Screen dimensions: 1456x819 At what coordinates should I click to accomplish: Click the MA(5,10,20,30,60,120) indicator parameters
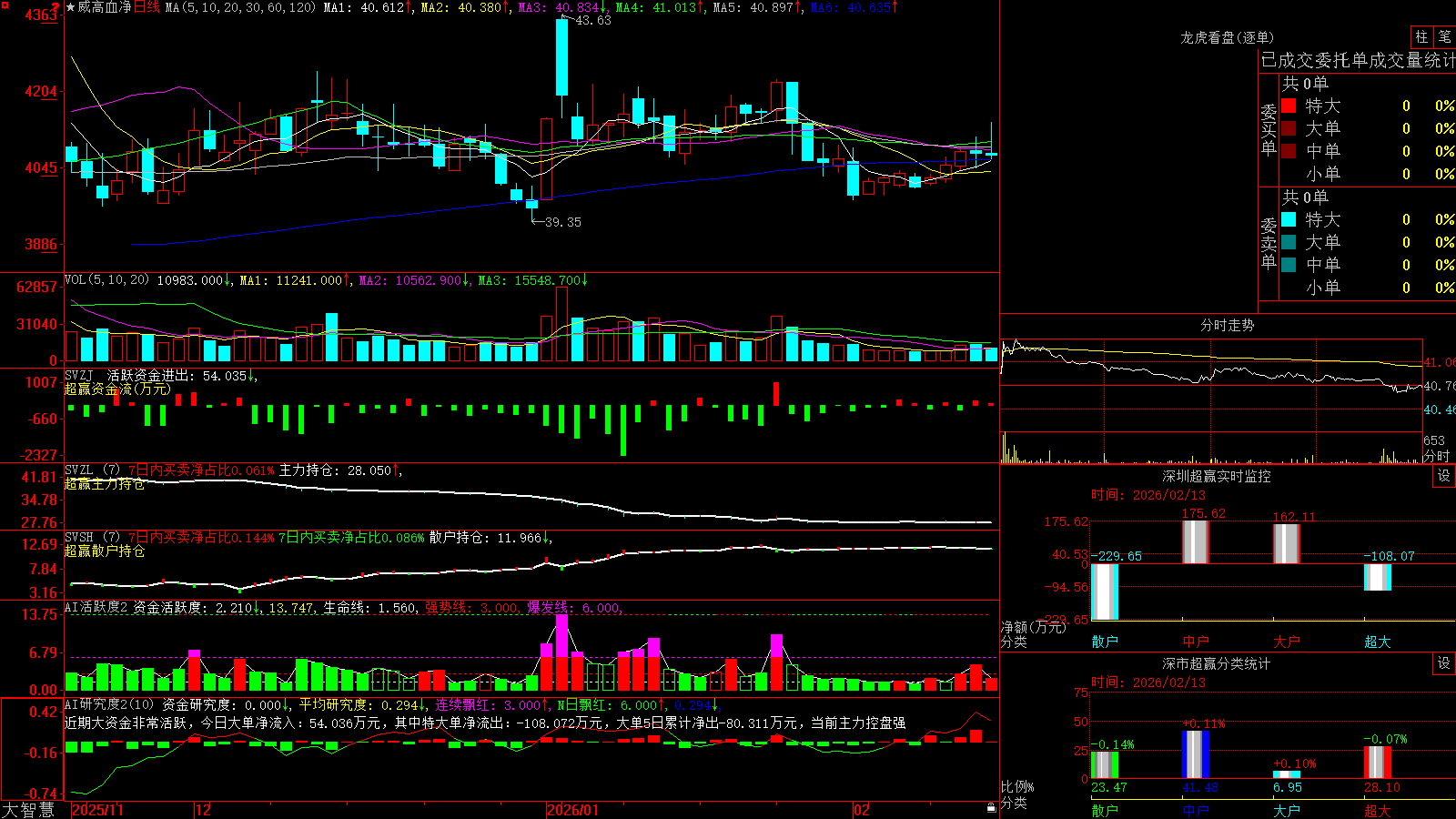coord(240,7)
